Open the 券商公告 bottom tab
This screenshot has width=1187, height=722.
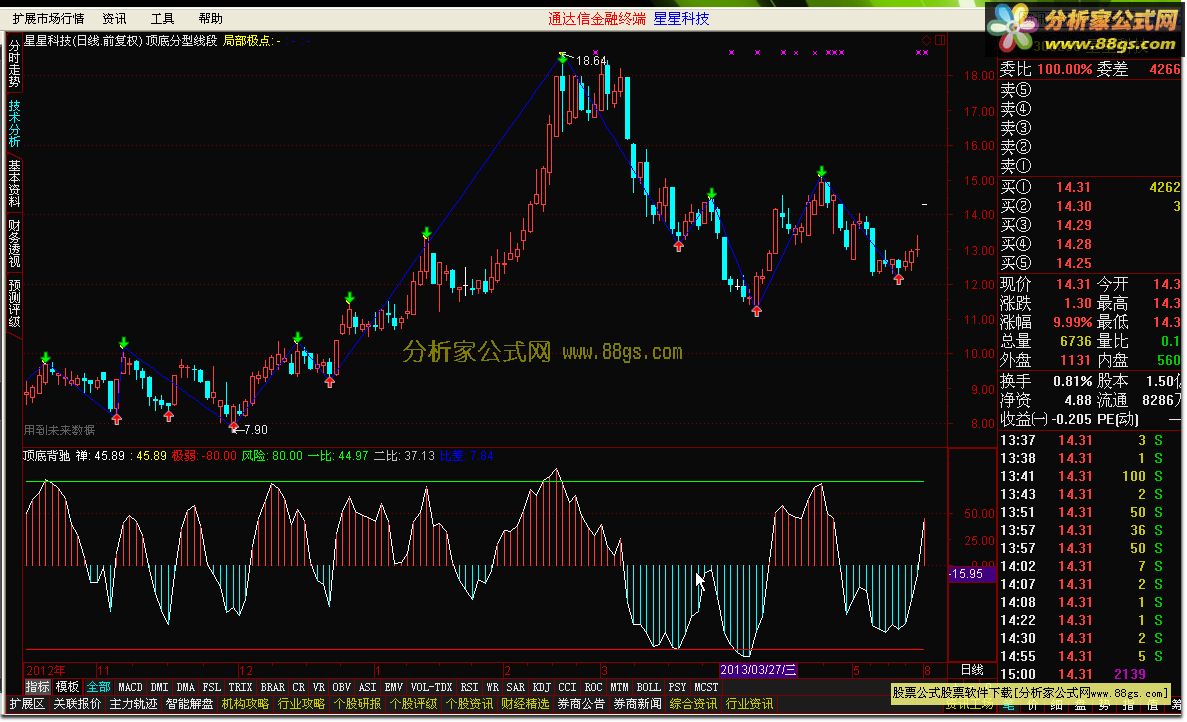click(581, 704)
